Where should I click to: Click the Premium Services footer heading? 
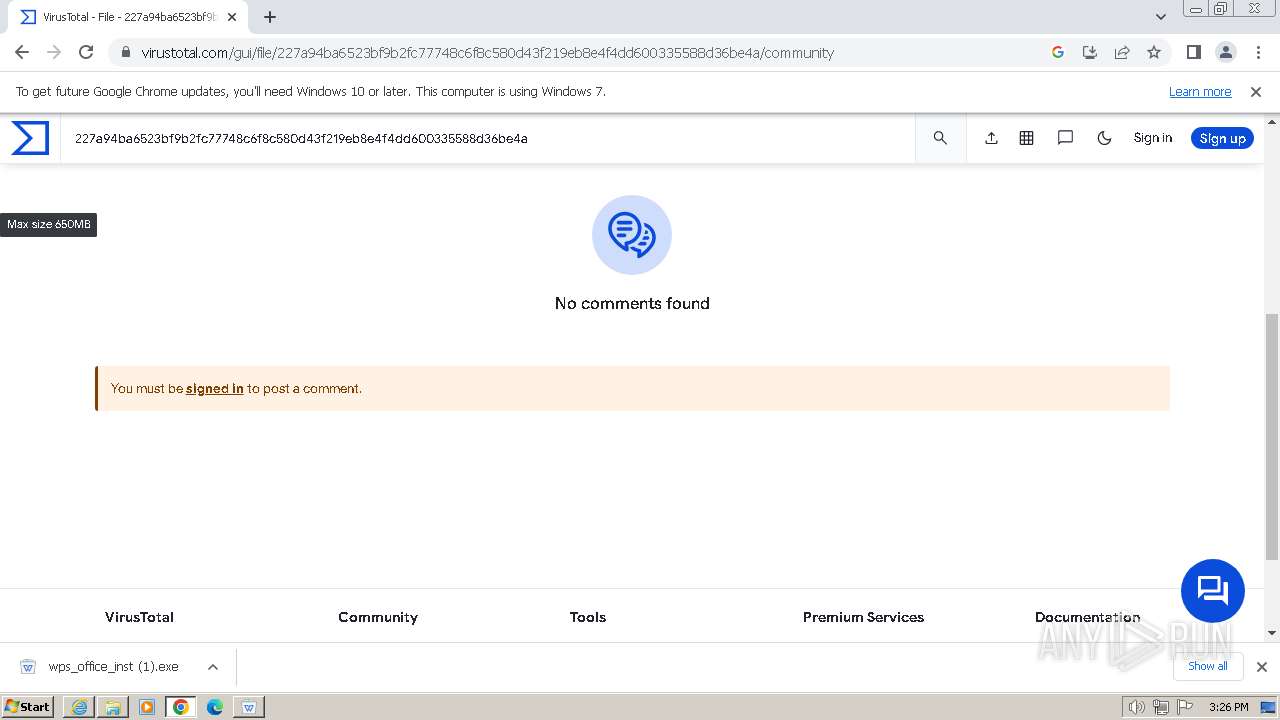click(863, 617)
